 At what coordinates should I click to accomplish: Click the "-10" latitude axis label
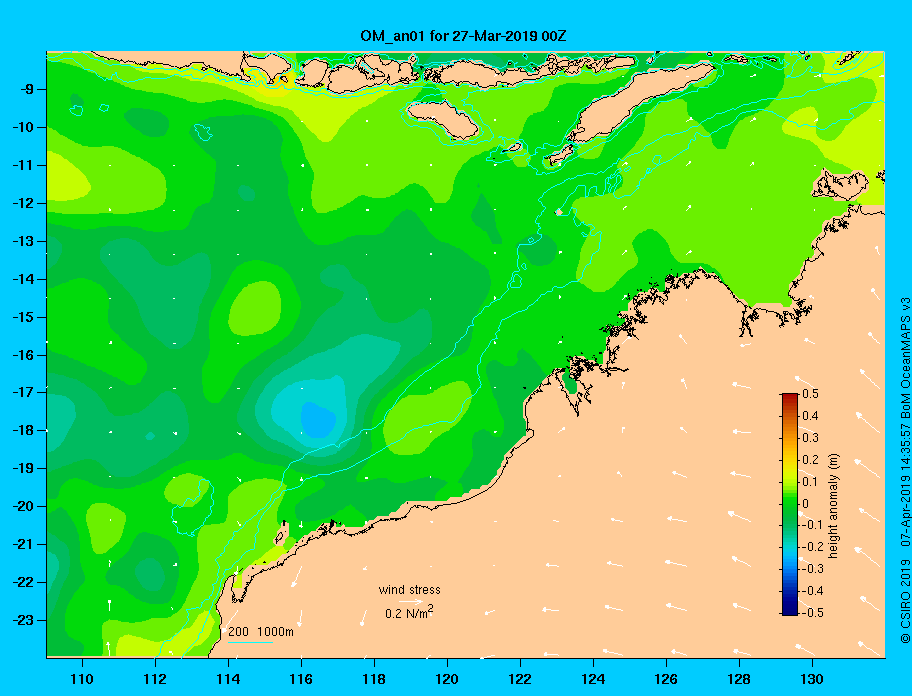(x=22, y=127)
